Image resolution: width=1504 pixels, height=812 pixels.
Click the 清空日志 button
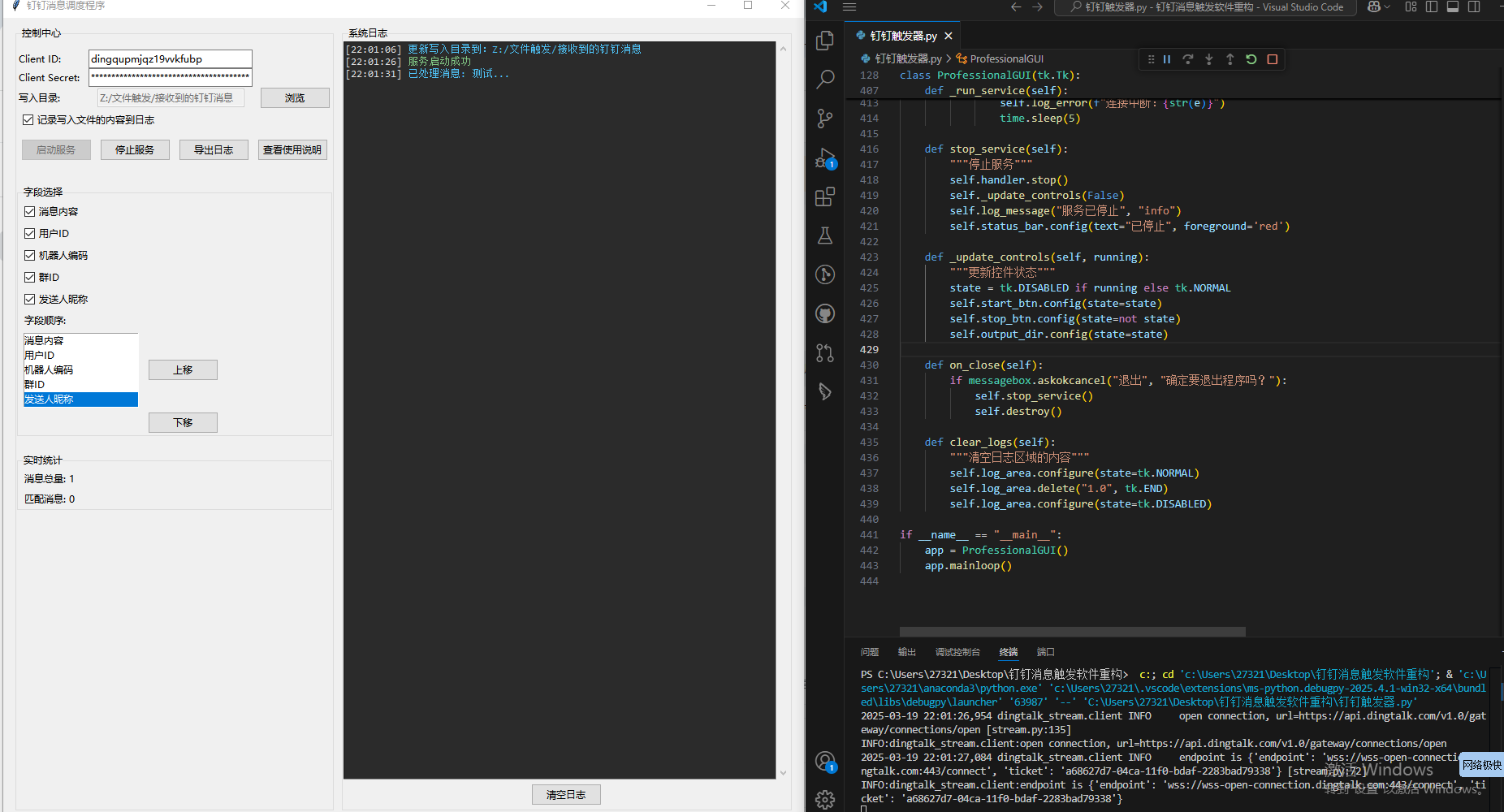coord(566,795)
